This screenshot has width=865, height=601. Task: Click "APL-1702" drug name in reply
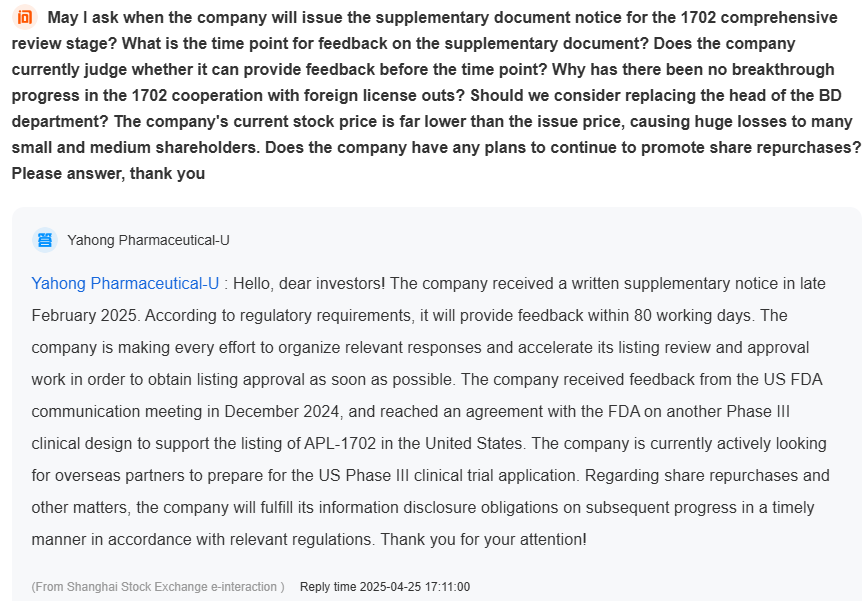tap(340, 443)
